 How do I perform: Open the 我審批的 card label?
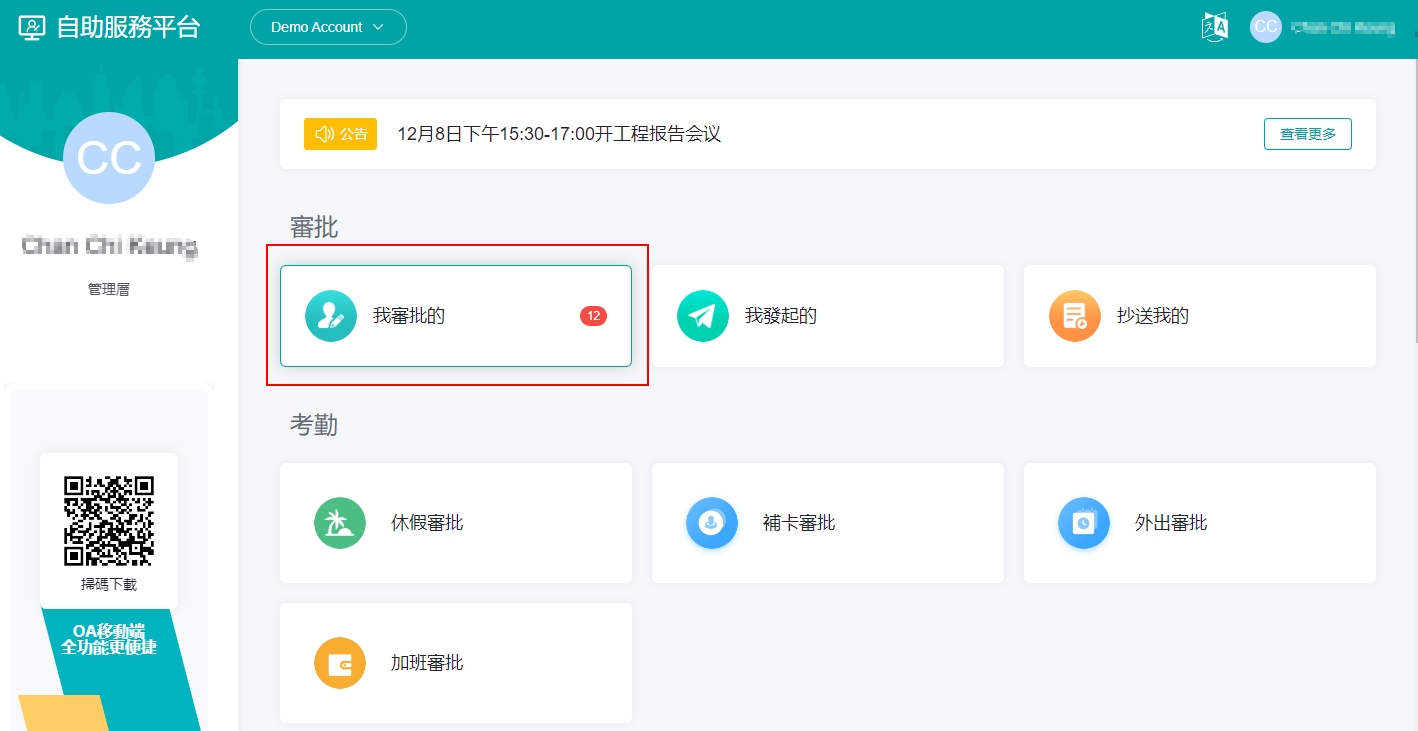(409, 316)
